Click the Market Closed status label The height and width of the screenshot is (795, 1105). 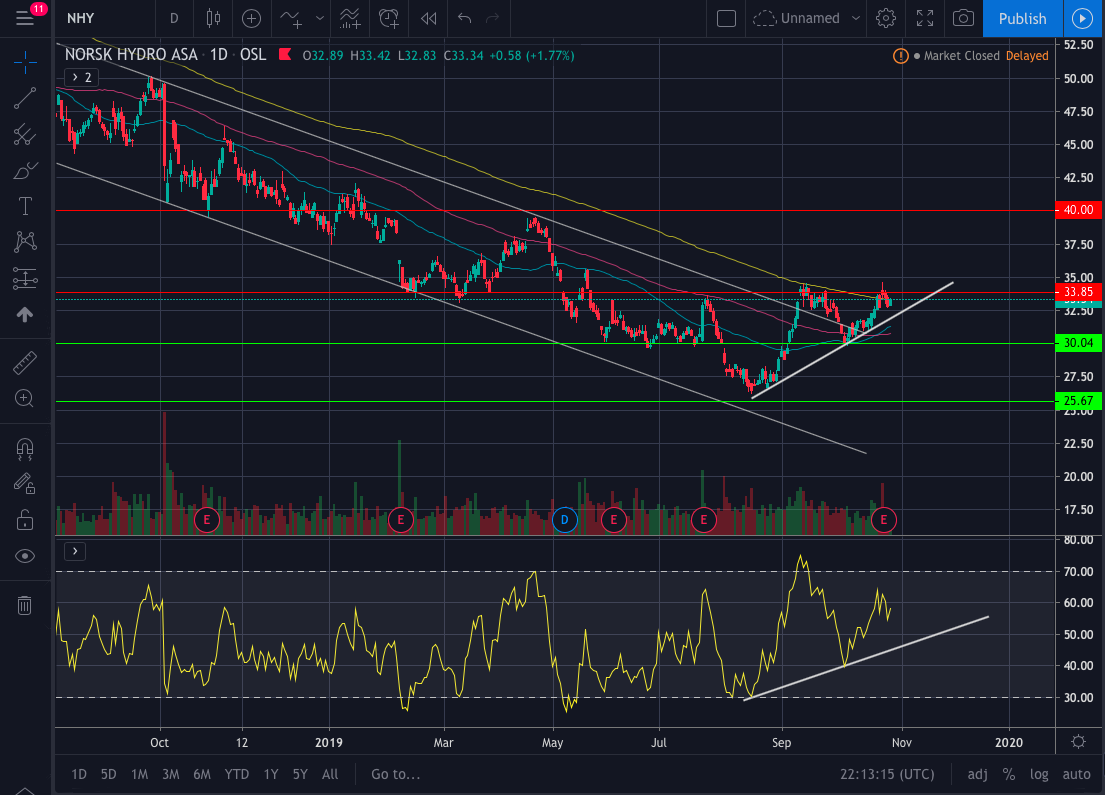click(961, 56)
